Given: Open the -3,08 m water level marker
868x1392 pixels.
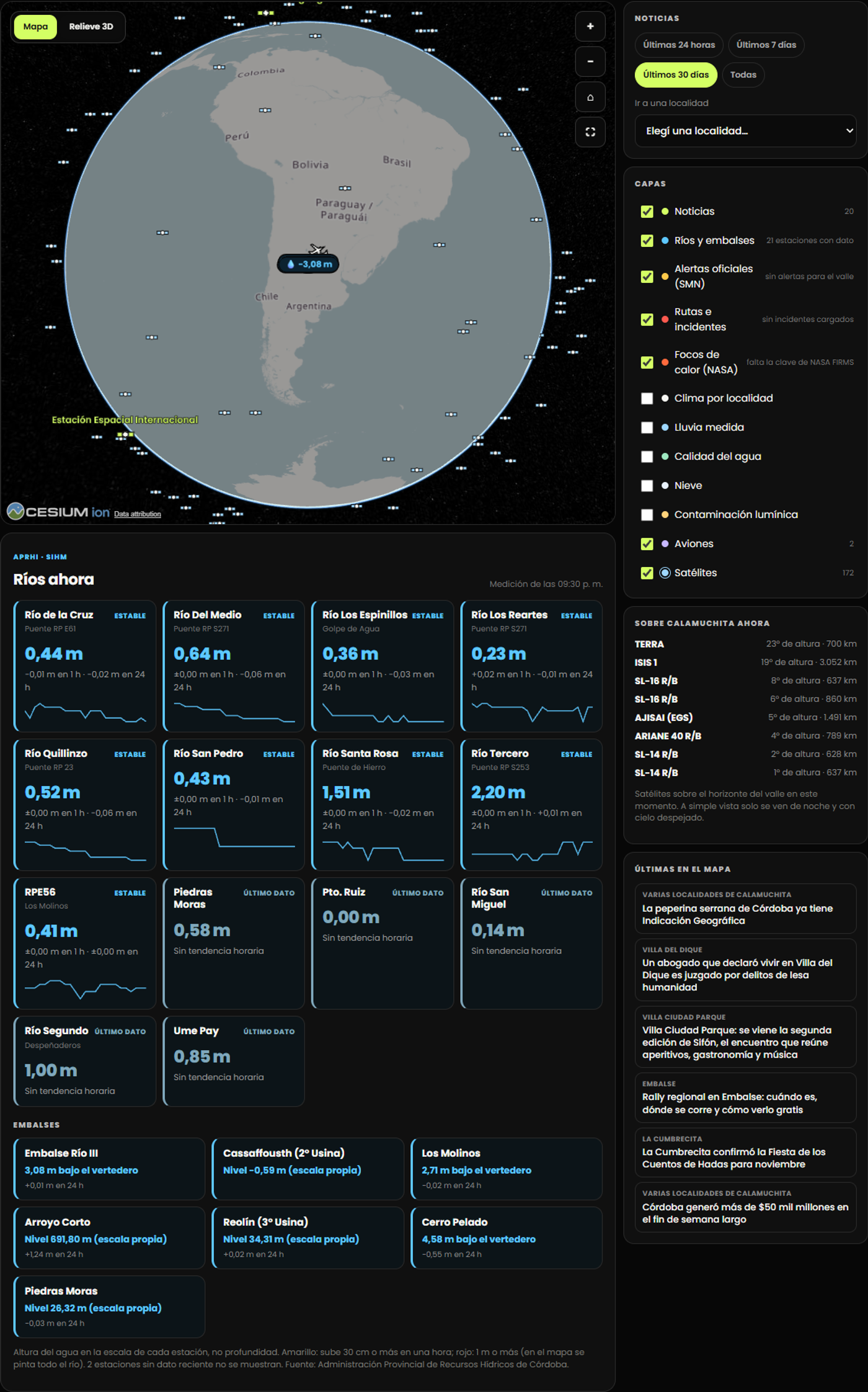Looking at the screenshot, I should click(x=308, y=264).
